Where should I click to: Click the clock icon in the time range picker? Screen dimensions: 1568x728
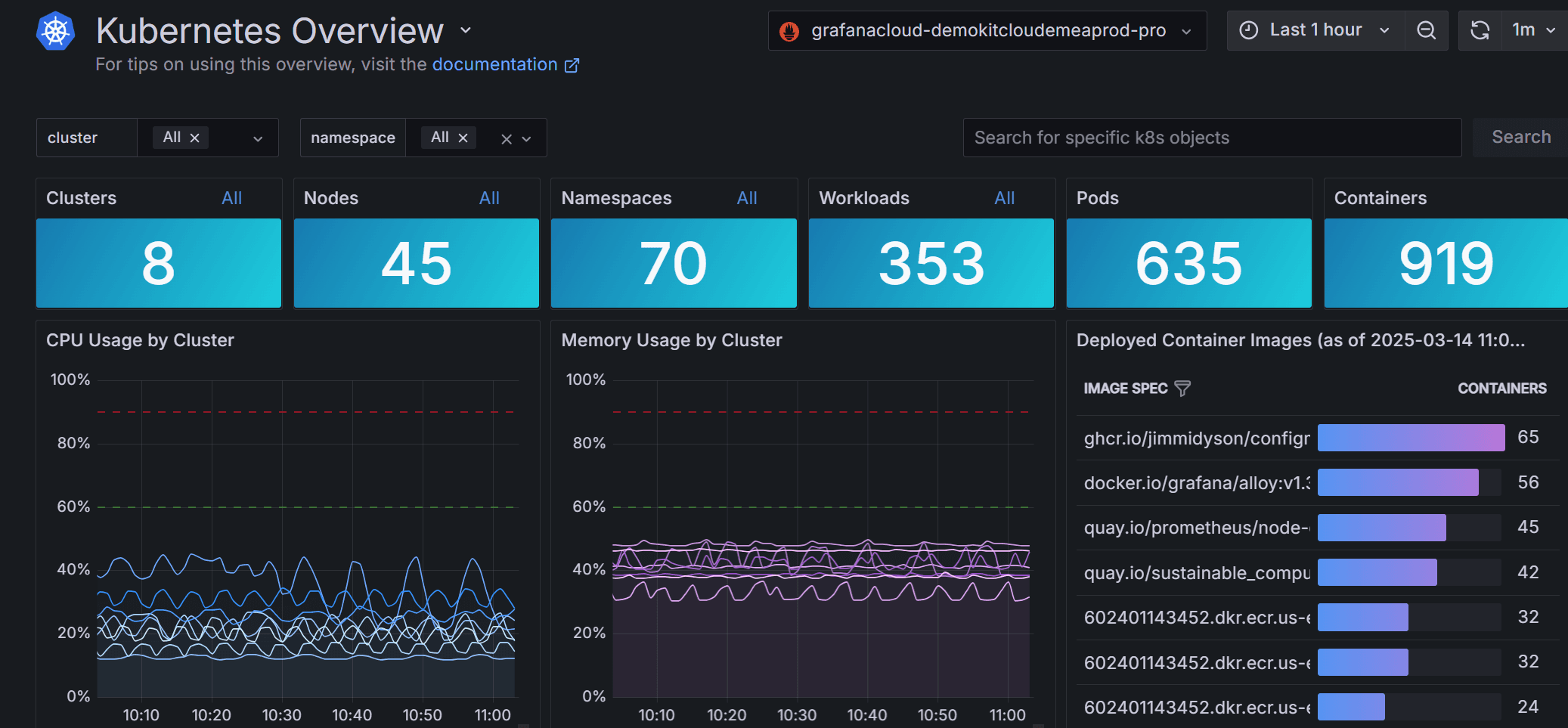(x=1249, y=30)
